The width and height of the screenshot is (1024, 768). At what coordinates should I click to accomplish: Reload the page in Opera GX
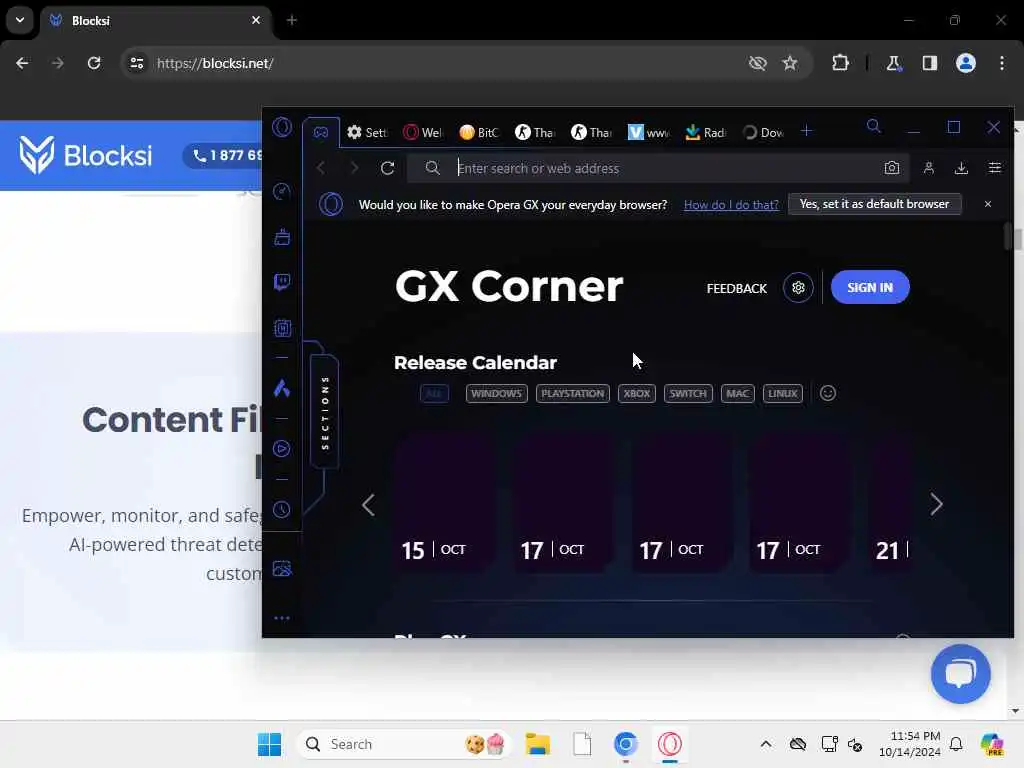click(x=387, y=168)
